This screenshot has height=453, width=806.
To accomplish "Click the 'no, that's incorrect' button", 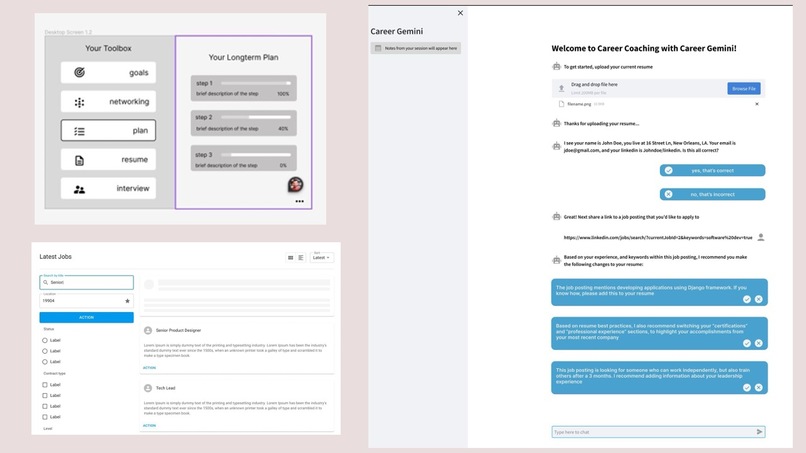I will pos(712,194).
